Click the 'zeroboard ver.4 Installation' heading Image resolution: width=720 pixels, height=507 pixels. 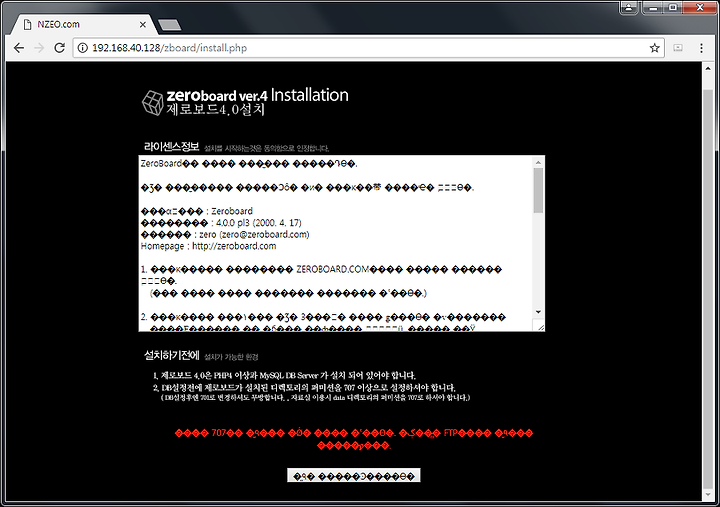click(x=257, y=95)
